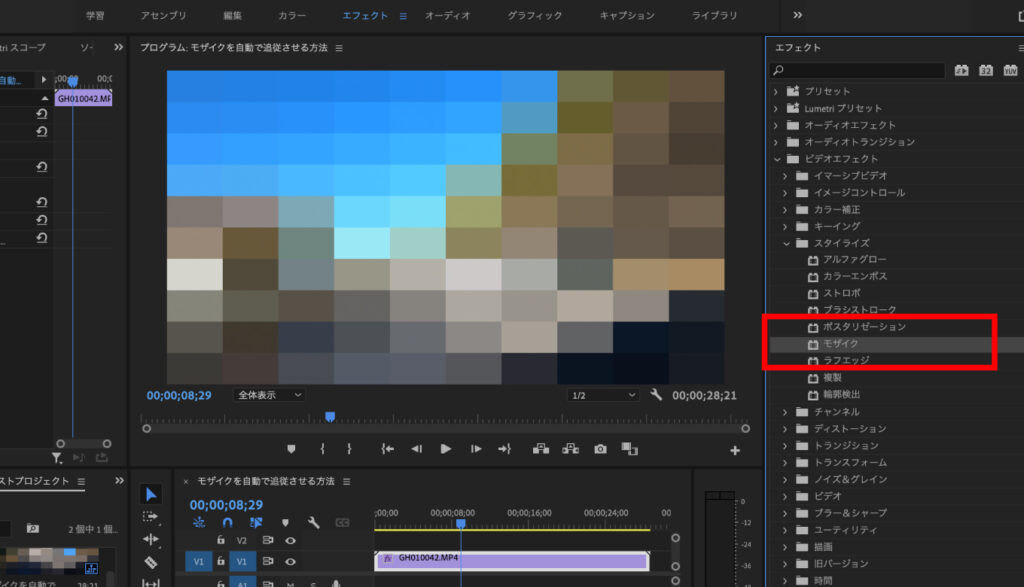The image size is (1024, 587).
Task: Click the Step Forward one frame button
Action: pyautogui.click(x=475, y=449)
